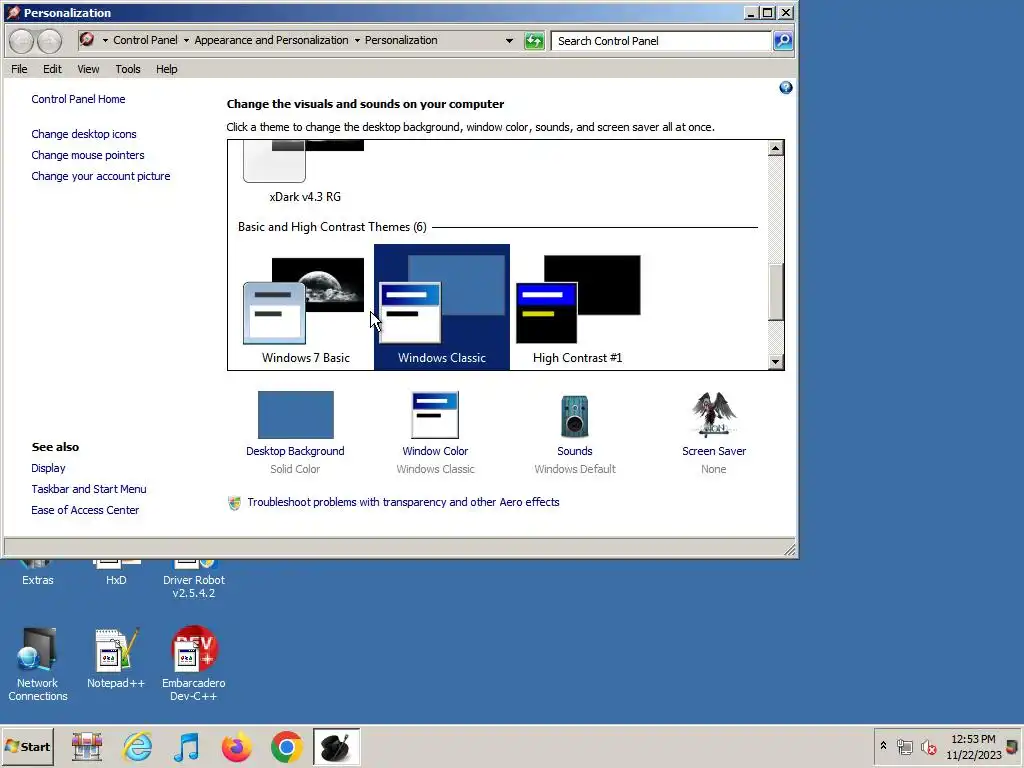This screenshot has height=768, width=1024.
Task: Click Change mouse pointers link
Action: pos(88,155)
